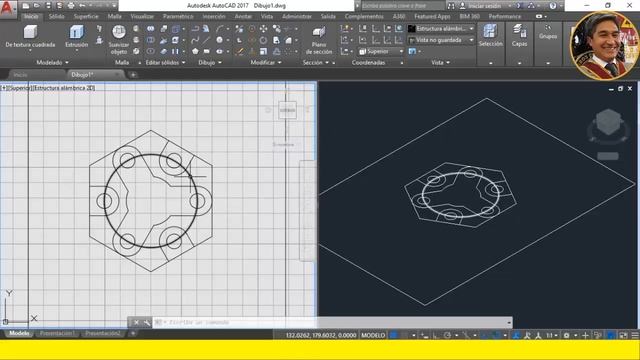Click the Undo arrow in quick access toolbar
640x360 pixels.
(x=82, y=6)
